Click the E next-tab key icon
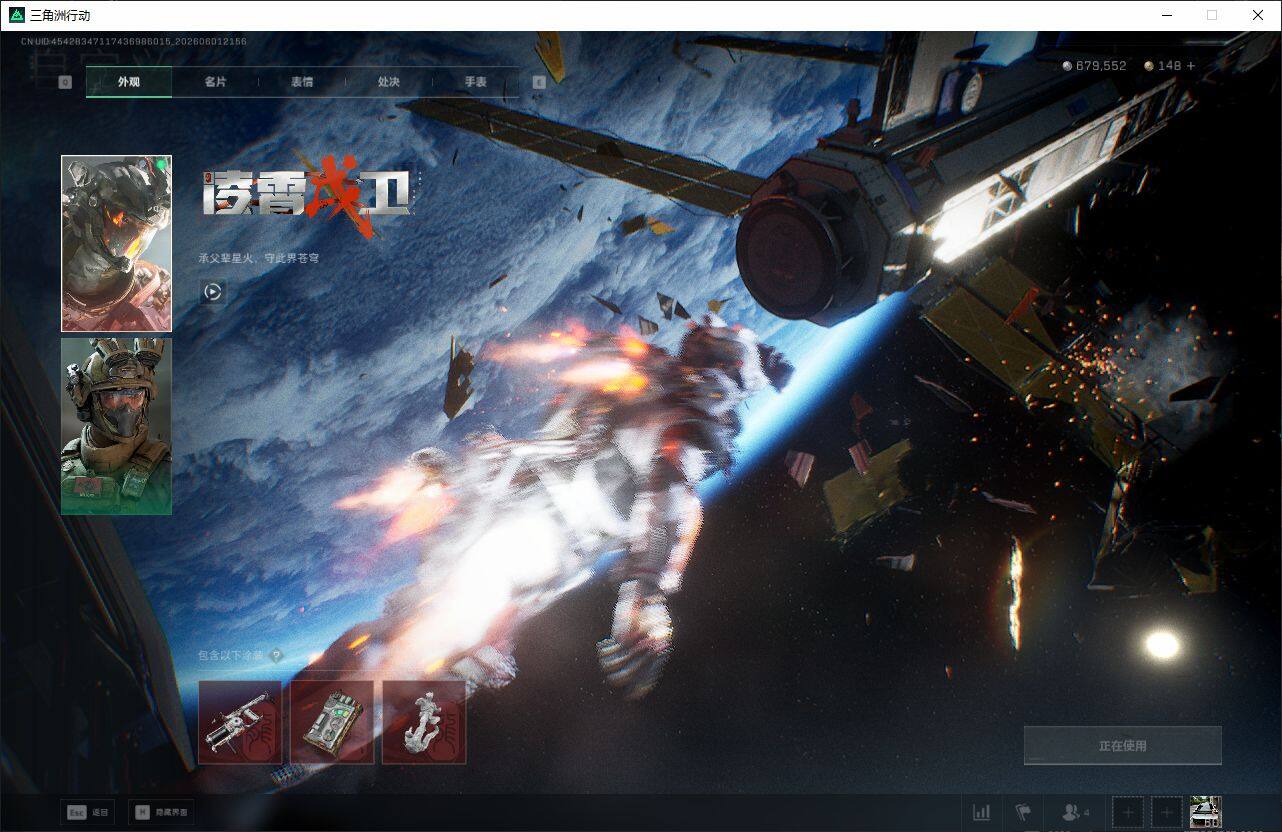The height and width of the screenshot is (832, 1282). point(539,82)
